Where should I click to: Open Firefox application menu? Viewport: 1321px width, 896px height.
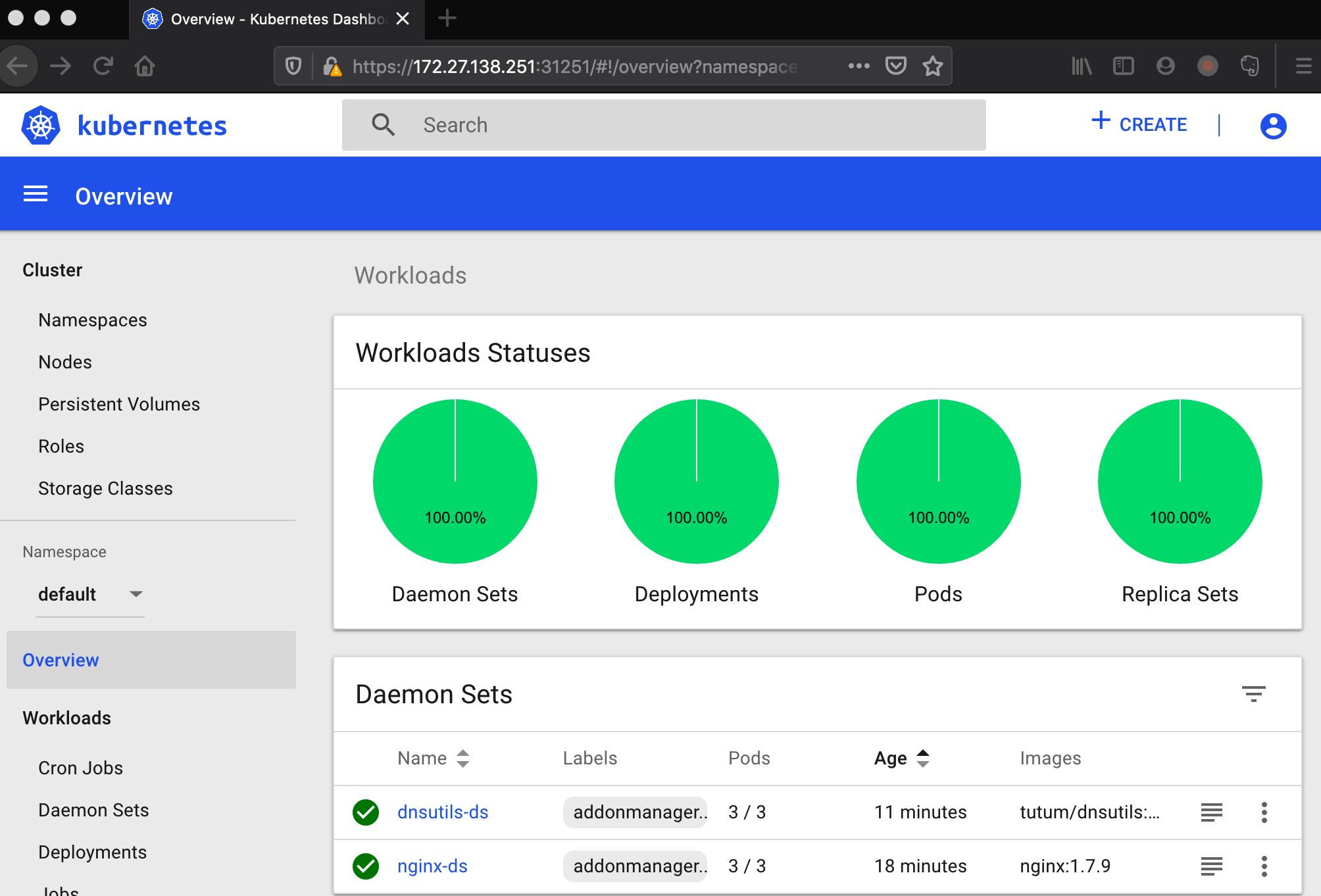[x=1303, y=66]
